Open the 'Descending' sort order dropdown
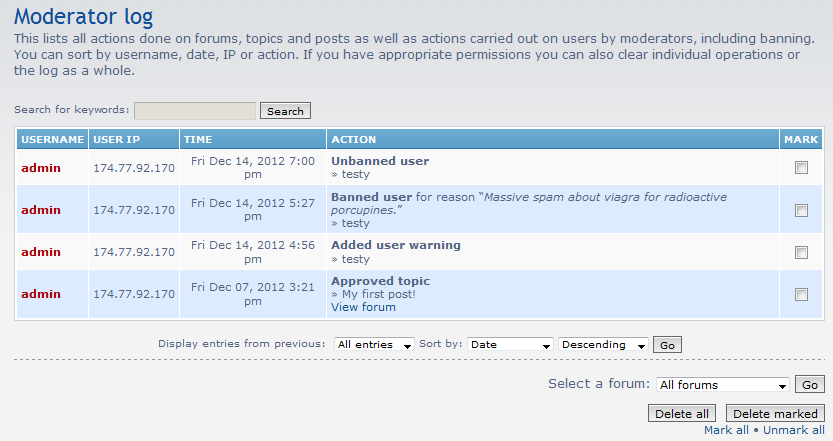 coord(603,345)
